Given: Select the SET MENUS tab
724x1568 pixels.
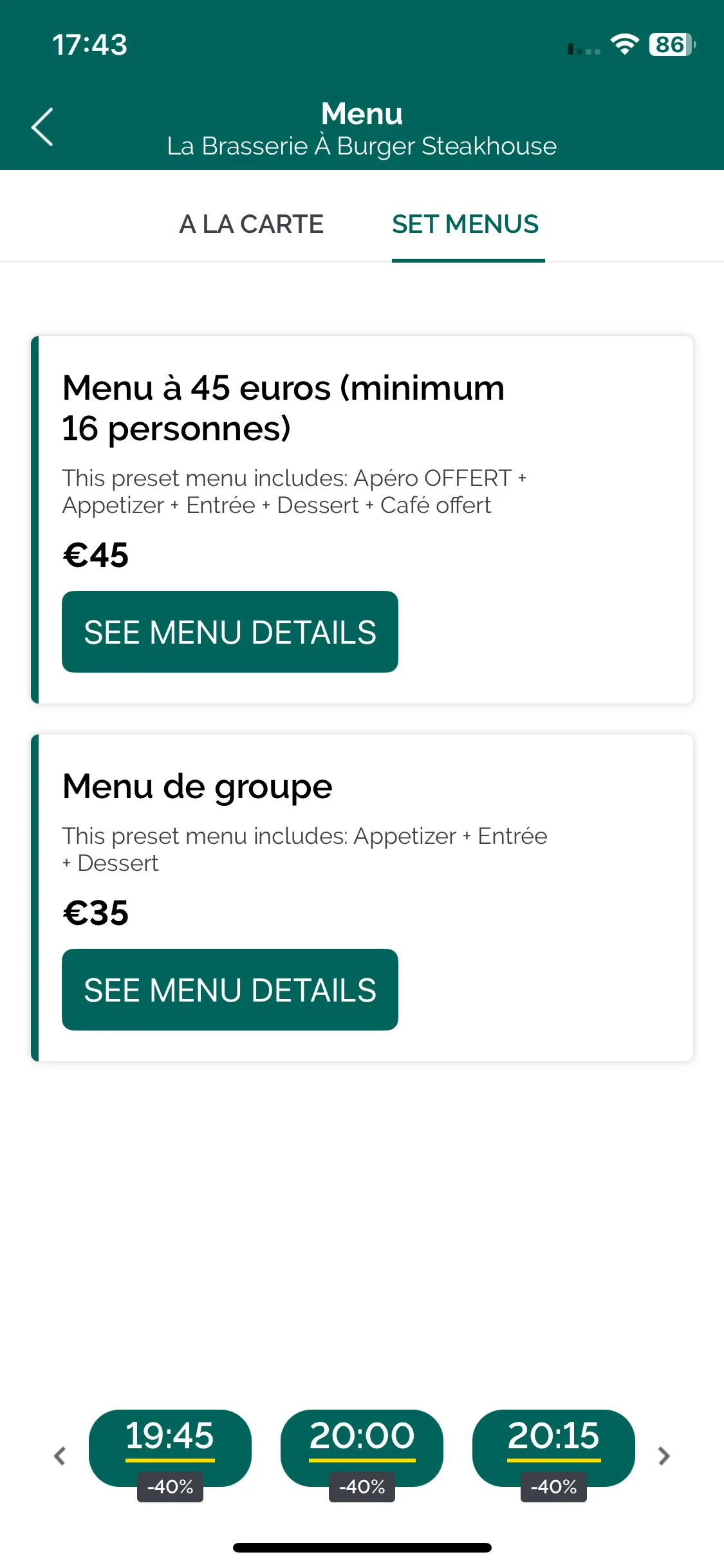Looking at the screenshot, I should (465, 224).
